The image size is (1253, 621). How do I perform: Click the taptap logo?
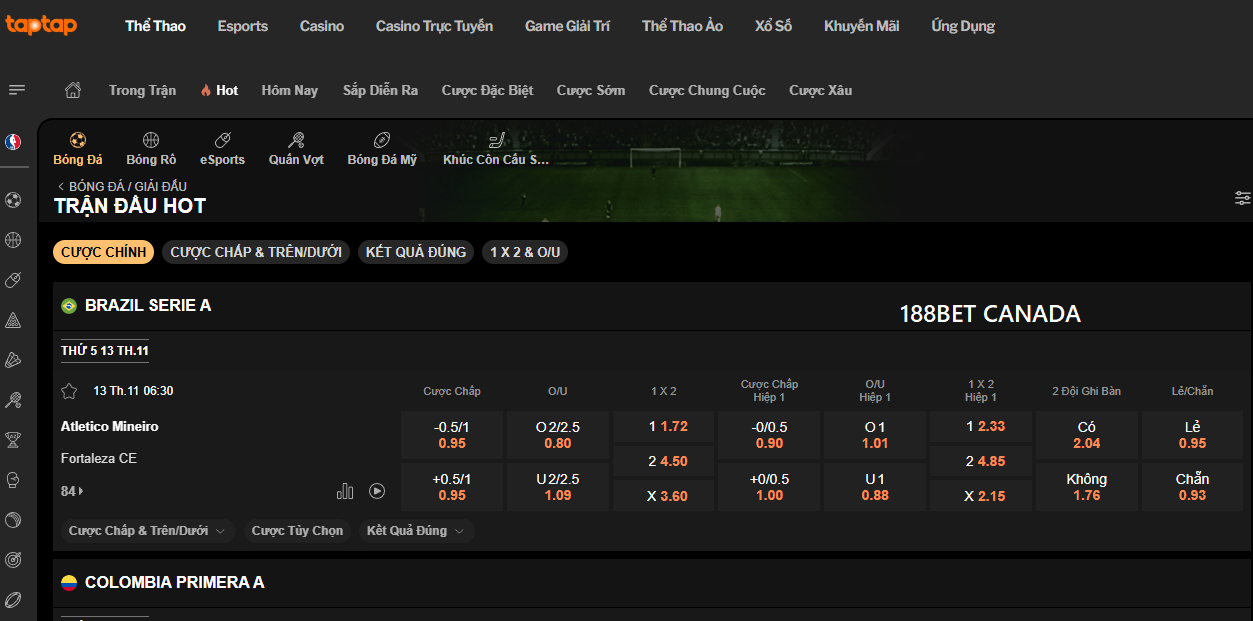[x=41, y=25]
